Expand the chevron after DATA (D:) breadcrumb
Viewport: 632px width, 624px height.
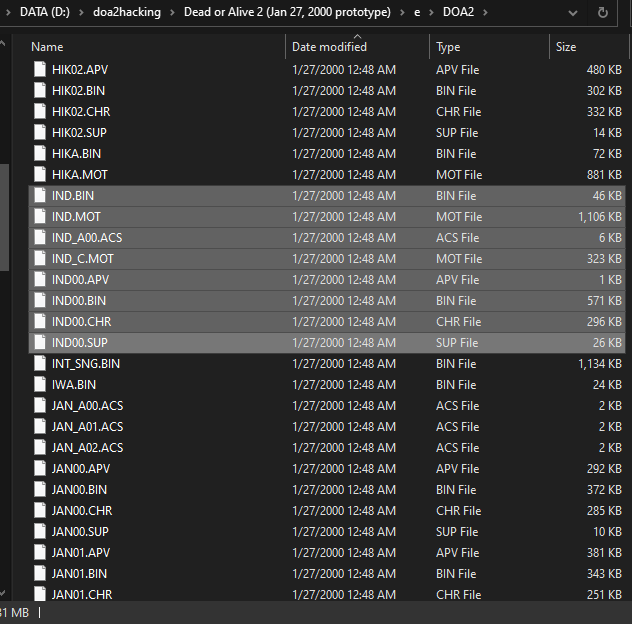click(x=91, y=13)
